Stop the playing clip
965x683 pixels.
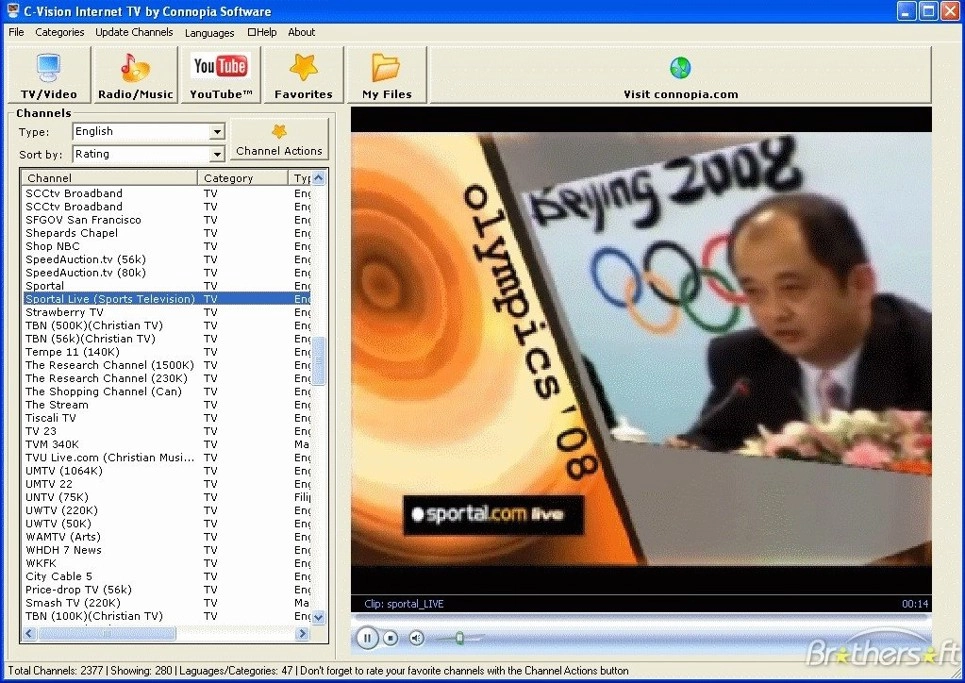[x=390, y=638]
